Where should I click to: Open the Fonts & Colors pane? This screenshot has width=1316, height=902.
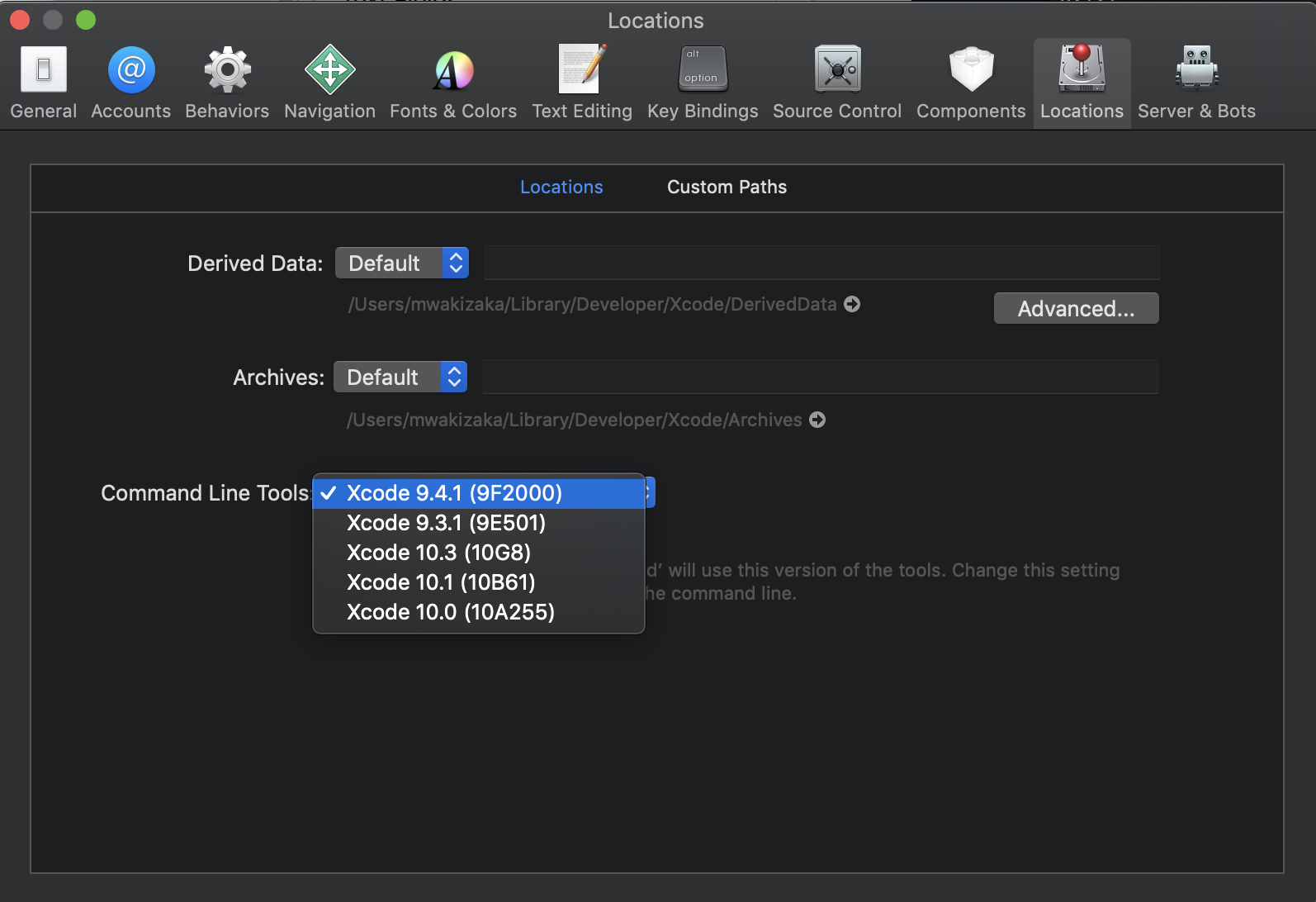[x=453, y=83]
